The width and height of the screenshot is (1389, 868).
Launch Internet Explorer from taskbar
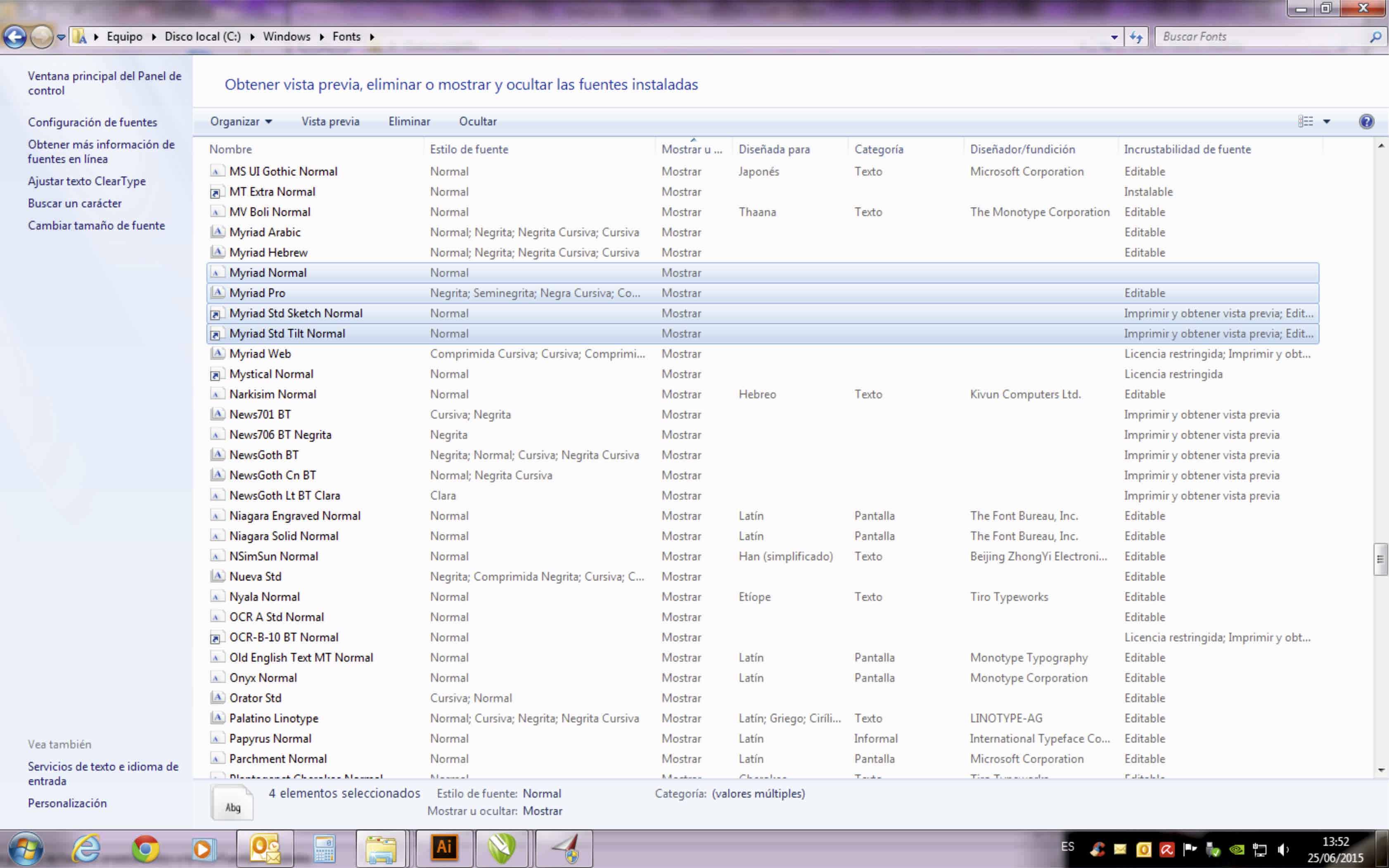click(x=87, y=849)
